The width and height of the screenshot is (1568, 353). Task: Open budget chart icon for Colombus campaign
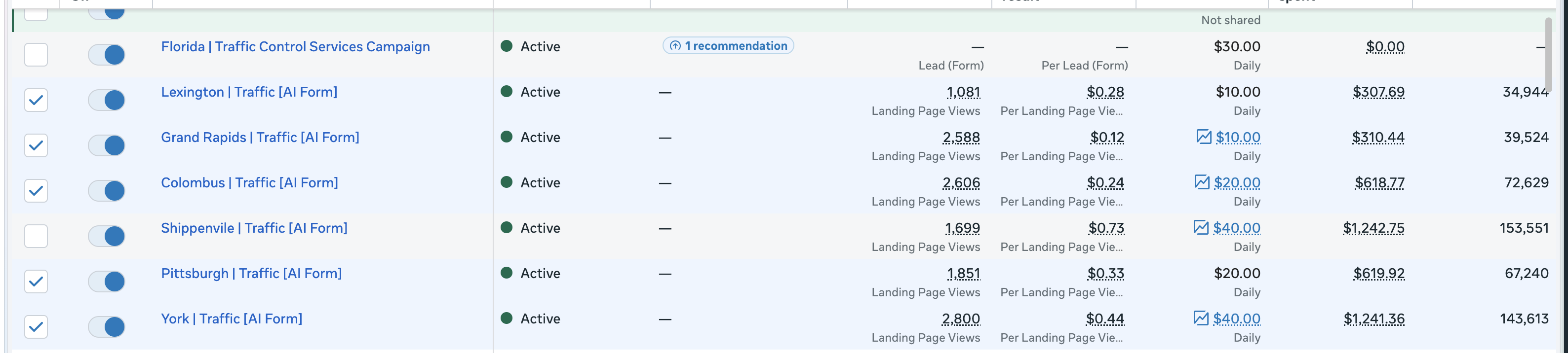[1202, 182]
